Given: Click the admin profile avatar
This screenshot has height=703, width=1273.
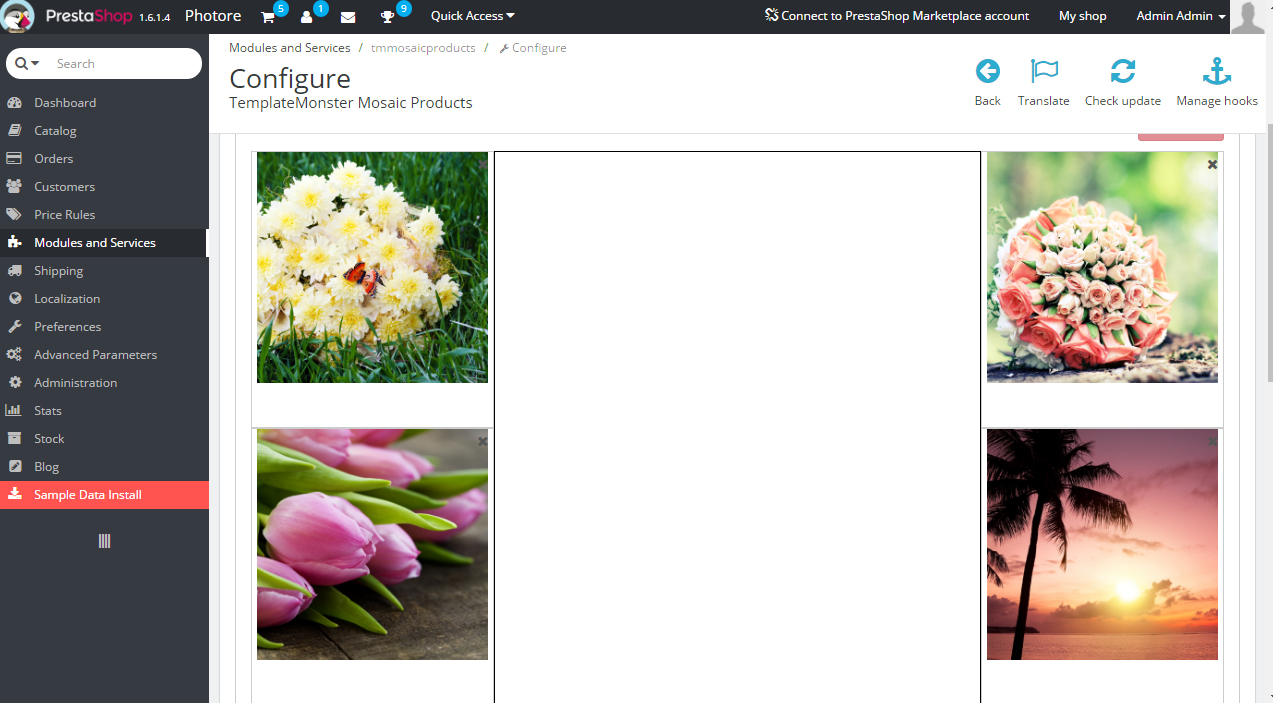Looking at the screenshot, I should coord(1248,17).
